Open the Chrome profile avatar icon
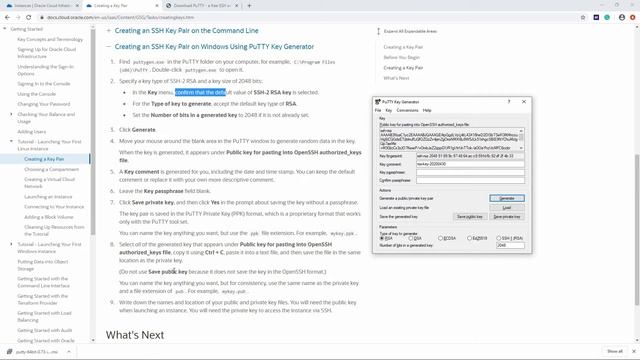Screen dimensions: 640x360 coord(622,18)
